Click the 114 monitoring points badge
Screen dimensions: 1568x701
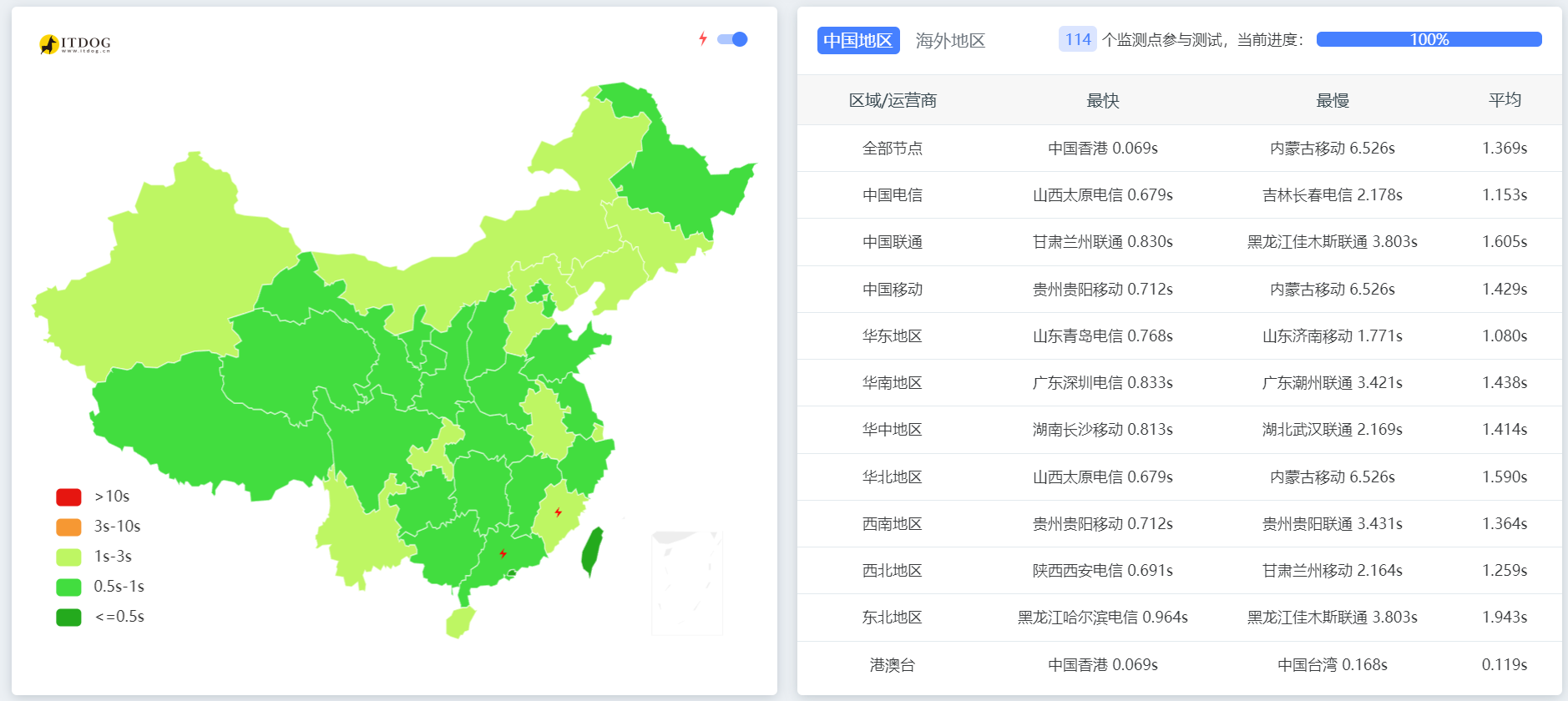1077,39
